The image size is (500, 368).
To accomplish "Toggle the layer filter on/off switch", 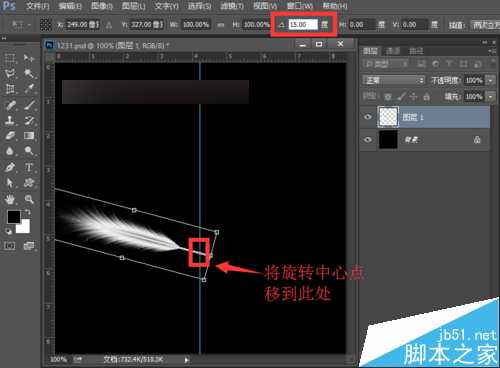I will tap(493, 63).
